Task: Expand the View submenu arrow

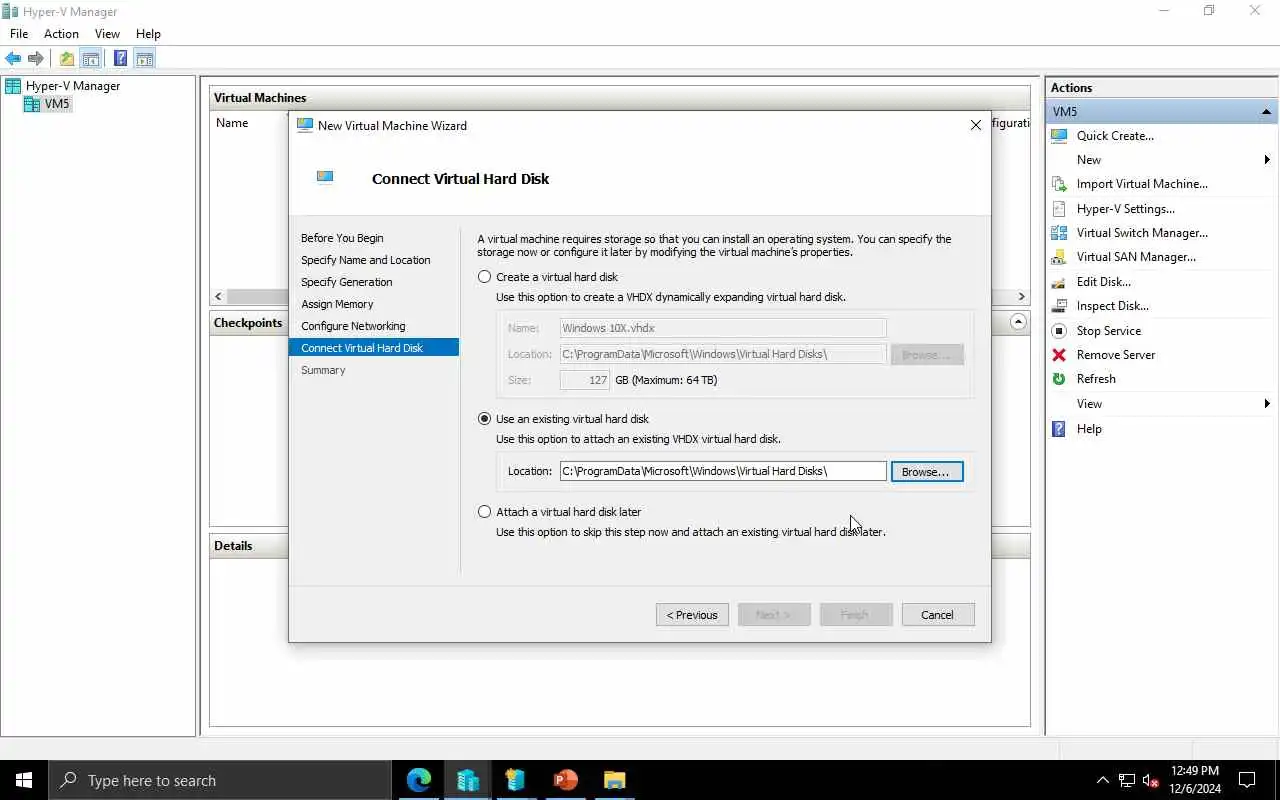Action: pyautogui.click(x=1267, y=404)
